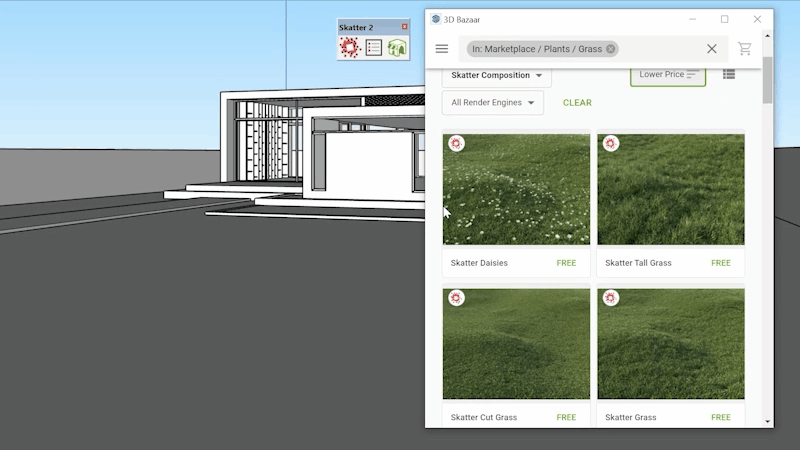Click FREE label for Skatter Tall Grass
This screenshot has height=450, width=800.
tap(721, 263)
